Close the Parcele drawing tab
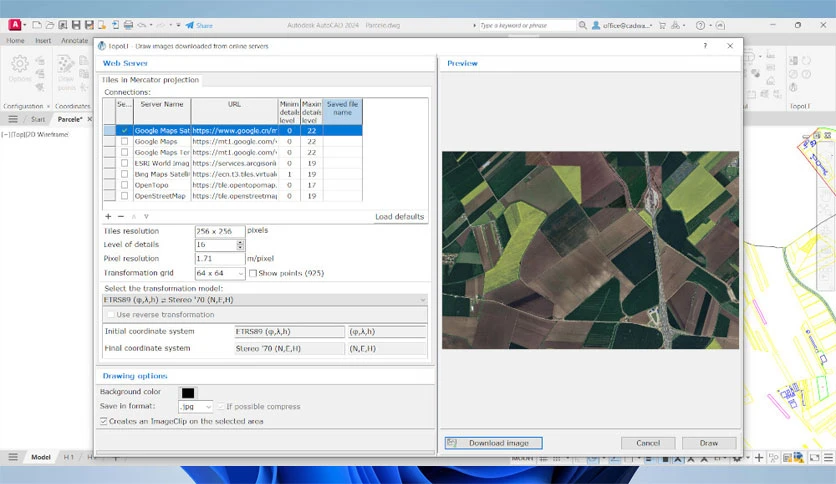The image size is (836, 484). point(90,119)
